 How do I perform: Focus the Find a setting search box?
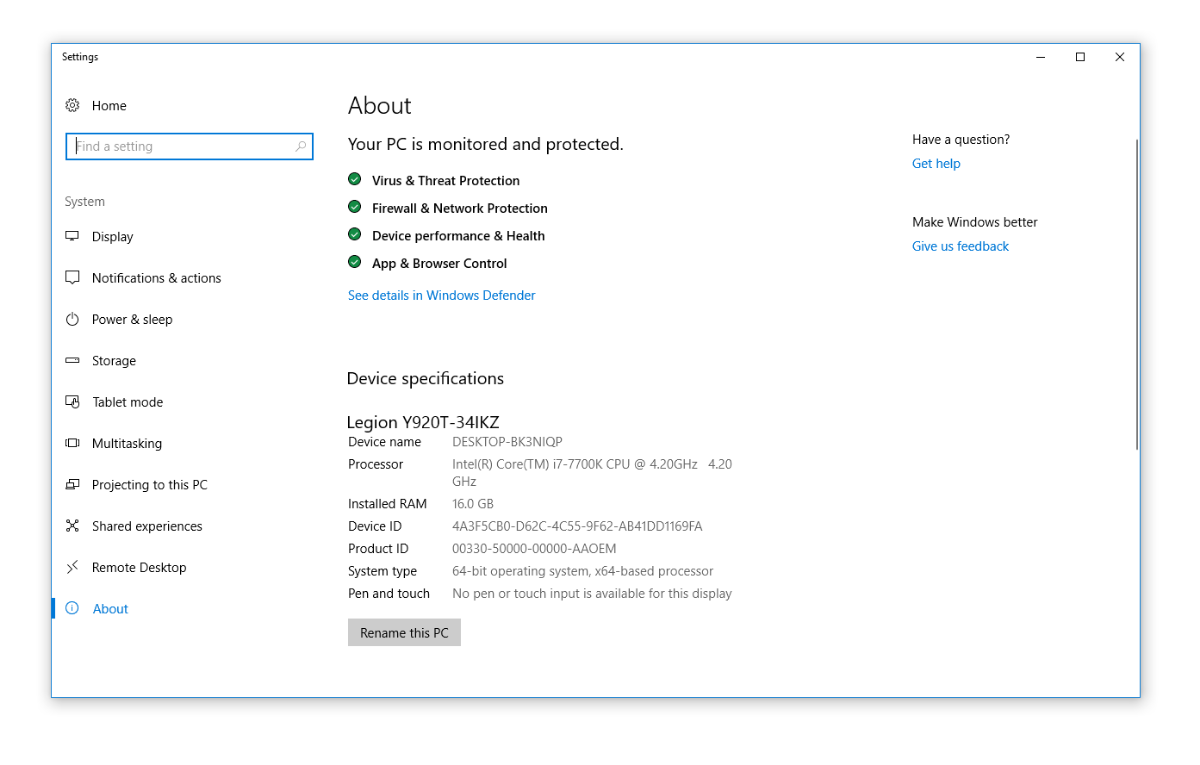(x=180, y=147)
